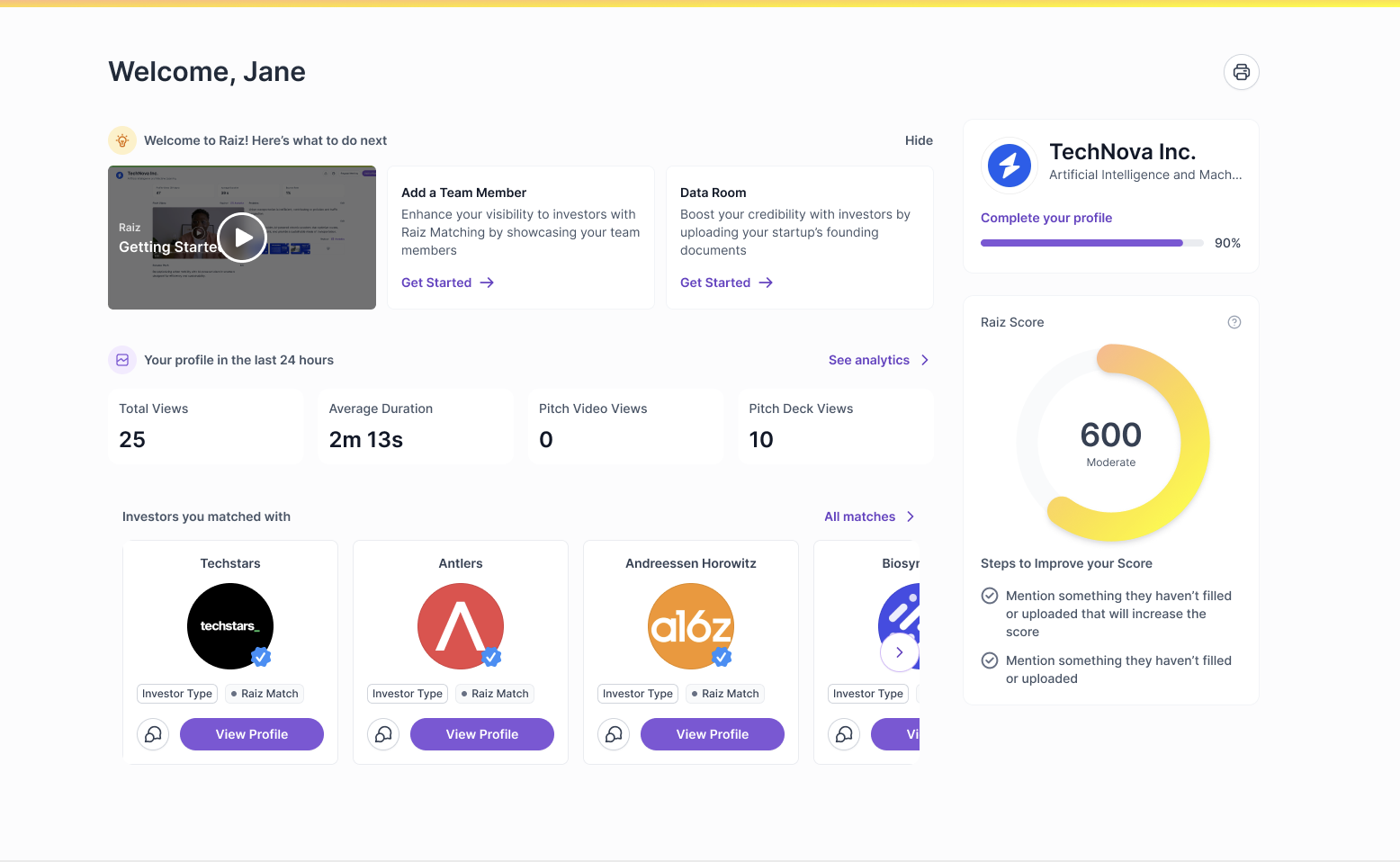The height and width of the screenshot is (862, 1400).
Task: Toggle second score improvement step checkmark
Action: coord(990,660)
